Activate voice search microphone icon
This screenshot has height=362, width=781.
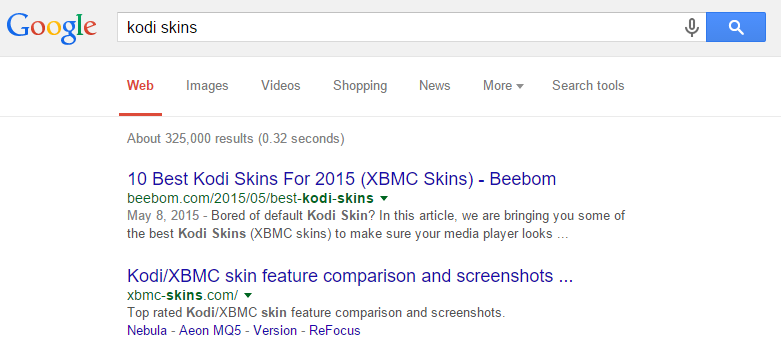(691, 27)
